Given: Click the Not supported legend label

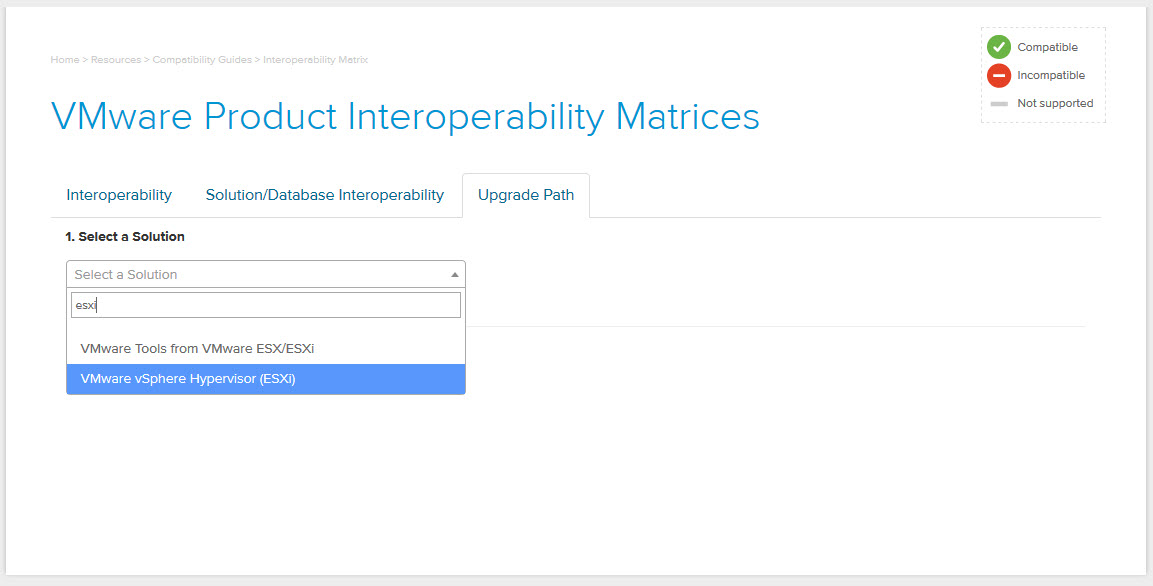Looking at the screenshot, I should 1055,103.
